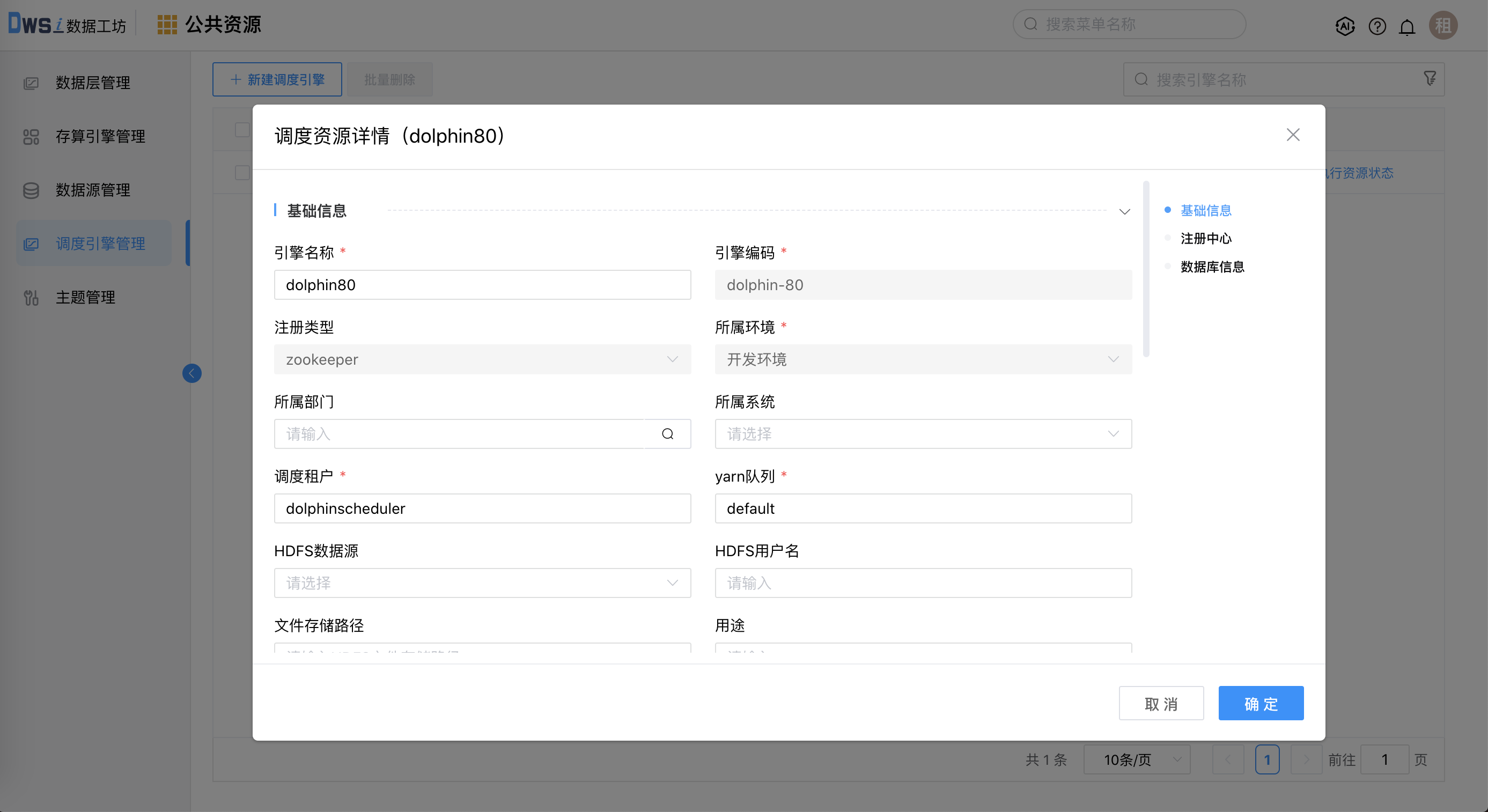
Task: Open the HDFS数据源 dropdown
Action: [482, 583]
